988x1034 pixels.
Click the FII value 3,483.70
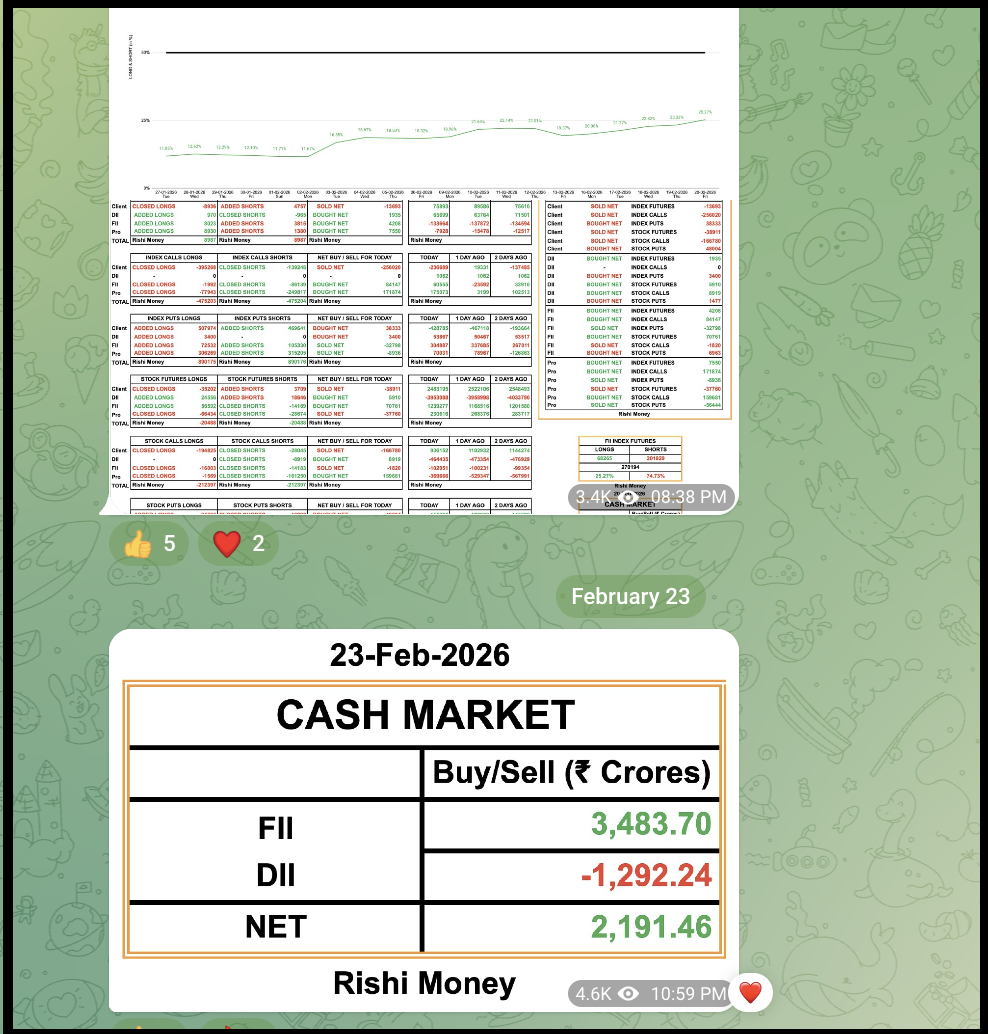click(651, 824)
